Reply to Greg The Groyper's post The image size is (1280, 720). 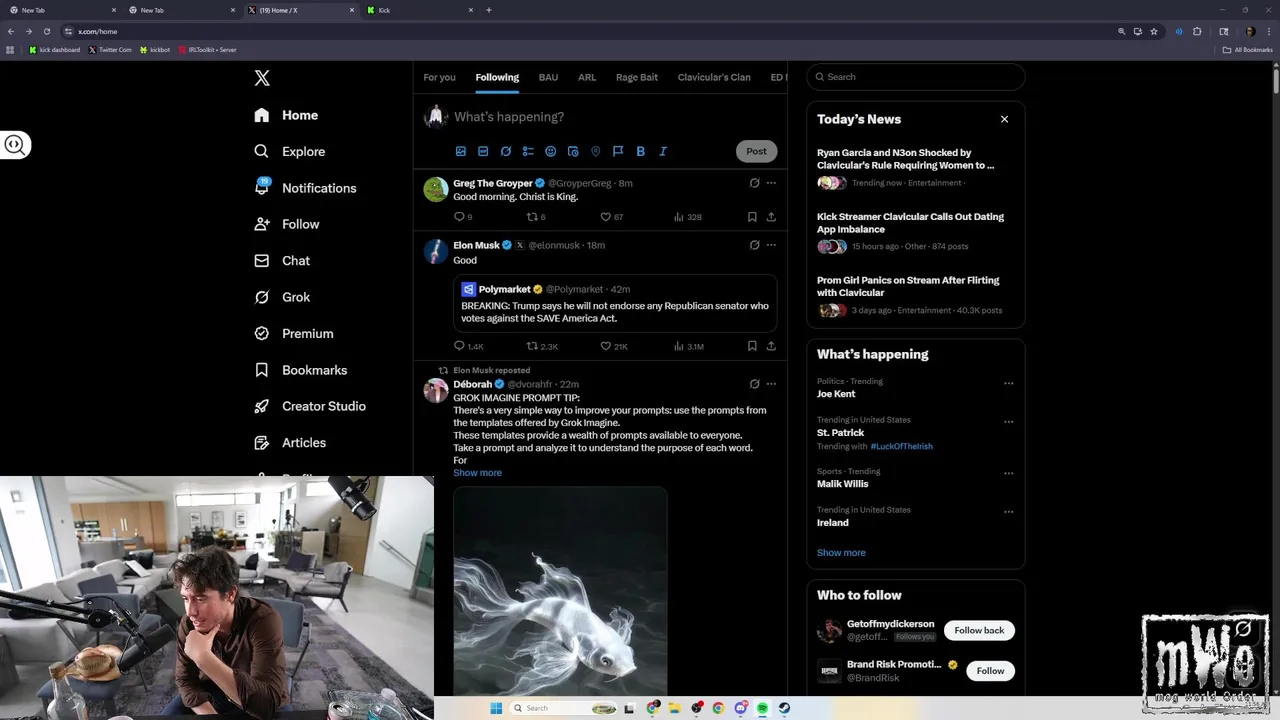coord(460,217)
